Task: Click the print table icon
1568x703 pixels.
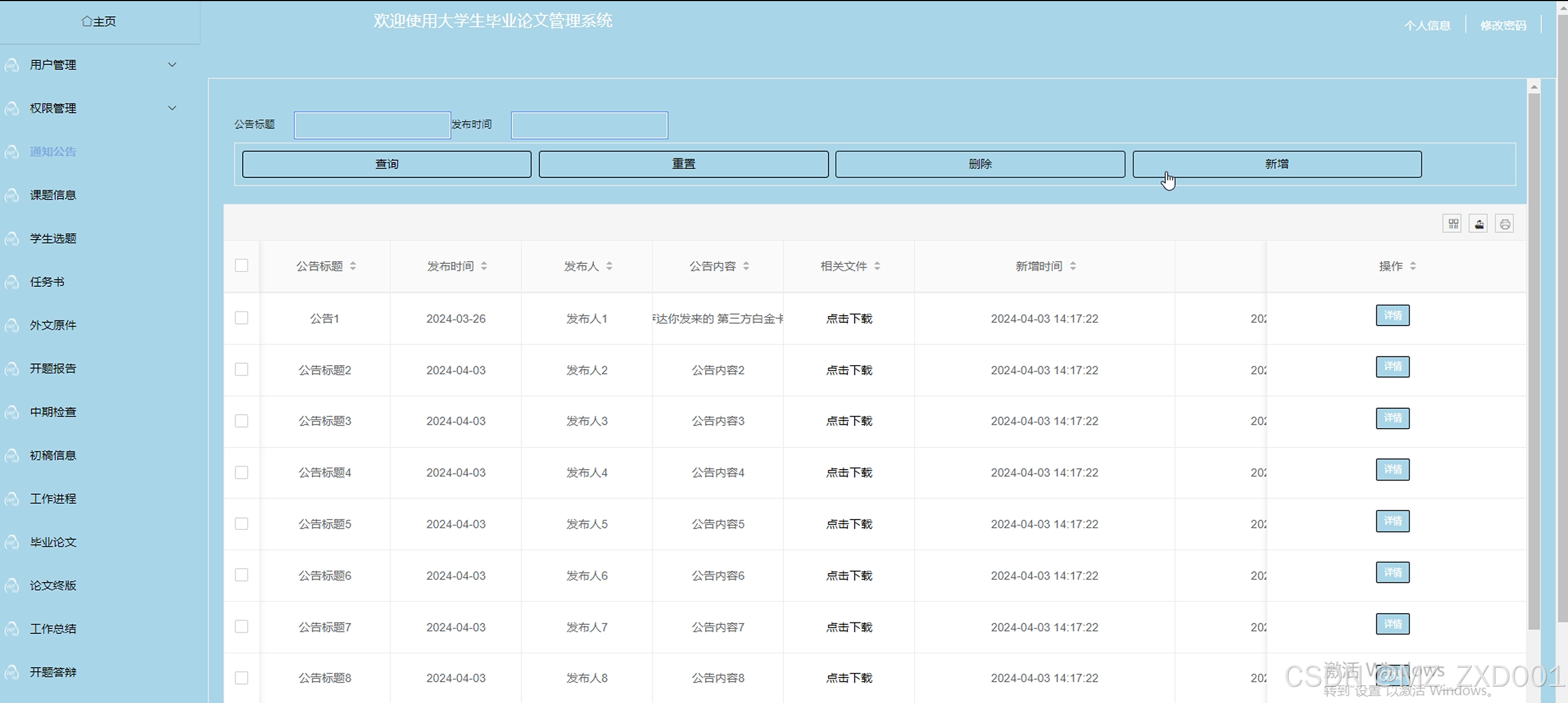Action: 1505,224
